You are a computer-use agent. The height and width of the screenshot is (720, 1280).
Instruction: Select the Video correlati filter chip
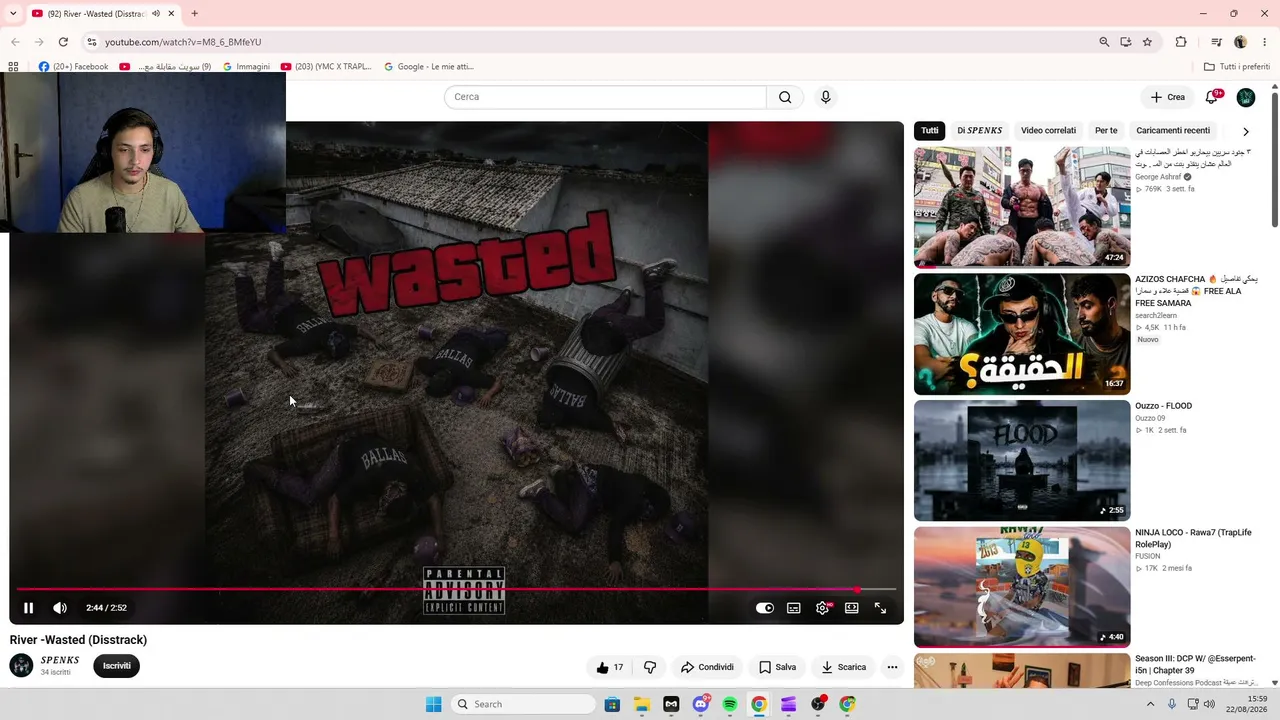pyautogui.click(x=1048, y=131)
